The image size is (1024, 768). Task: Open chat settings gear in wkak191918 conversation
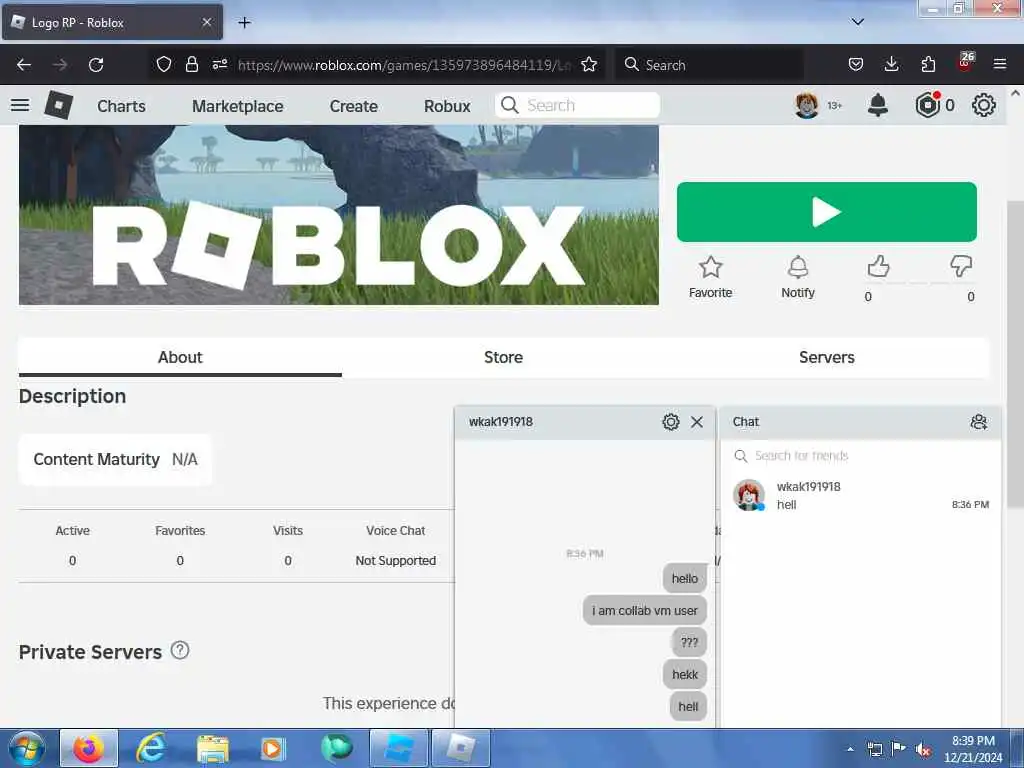(x=671, y=422)
